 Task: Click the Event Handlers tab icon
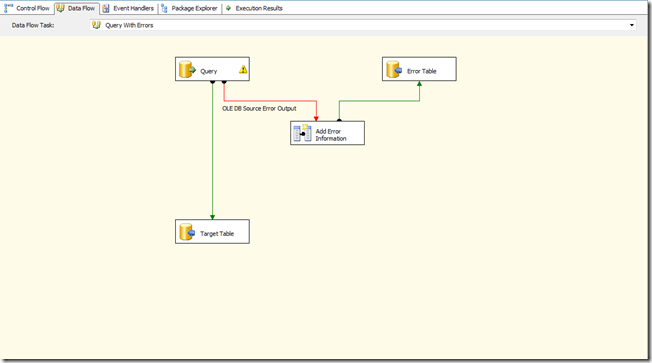(106, 8)
